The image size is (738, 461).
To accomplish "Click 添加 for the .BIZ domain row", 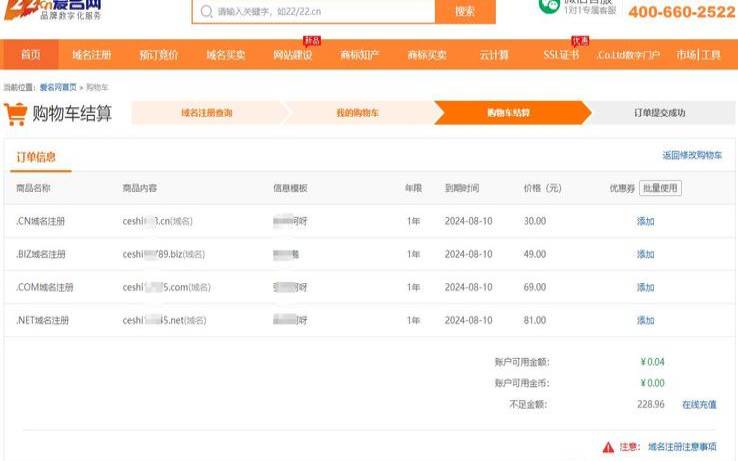I will (x=645, y=254).
